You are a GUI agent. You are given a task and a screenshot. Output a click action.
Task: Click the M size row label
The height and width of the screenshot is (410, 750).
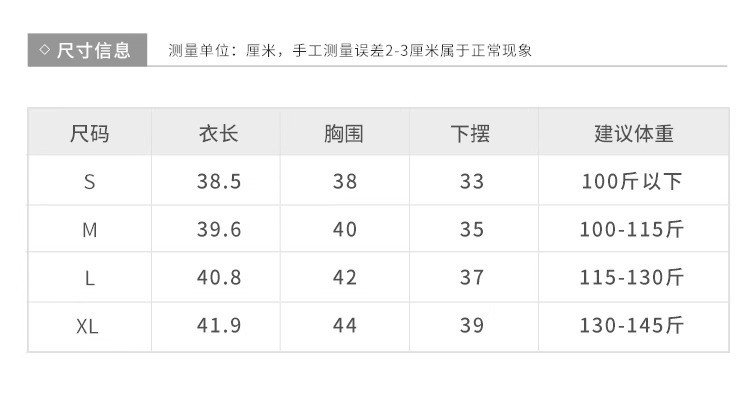coord(89,230)
